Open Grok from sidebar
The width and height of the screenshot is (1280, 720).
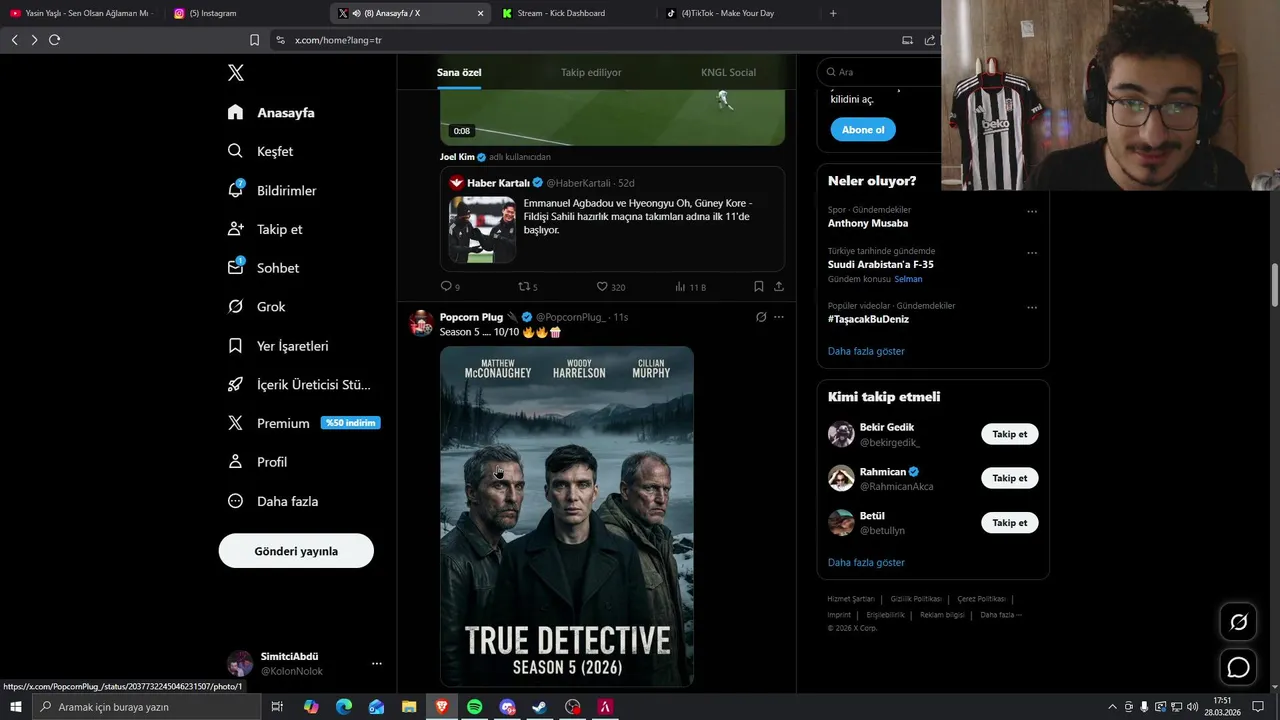(x=257, y=307)
